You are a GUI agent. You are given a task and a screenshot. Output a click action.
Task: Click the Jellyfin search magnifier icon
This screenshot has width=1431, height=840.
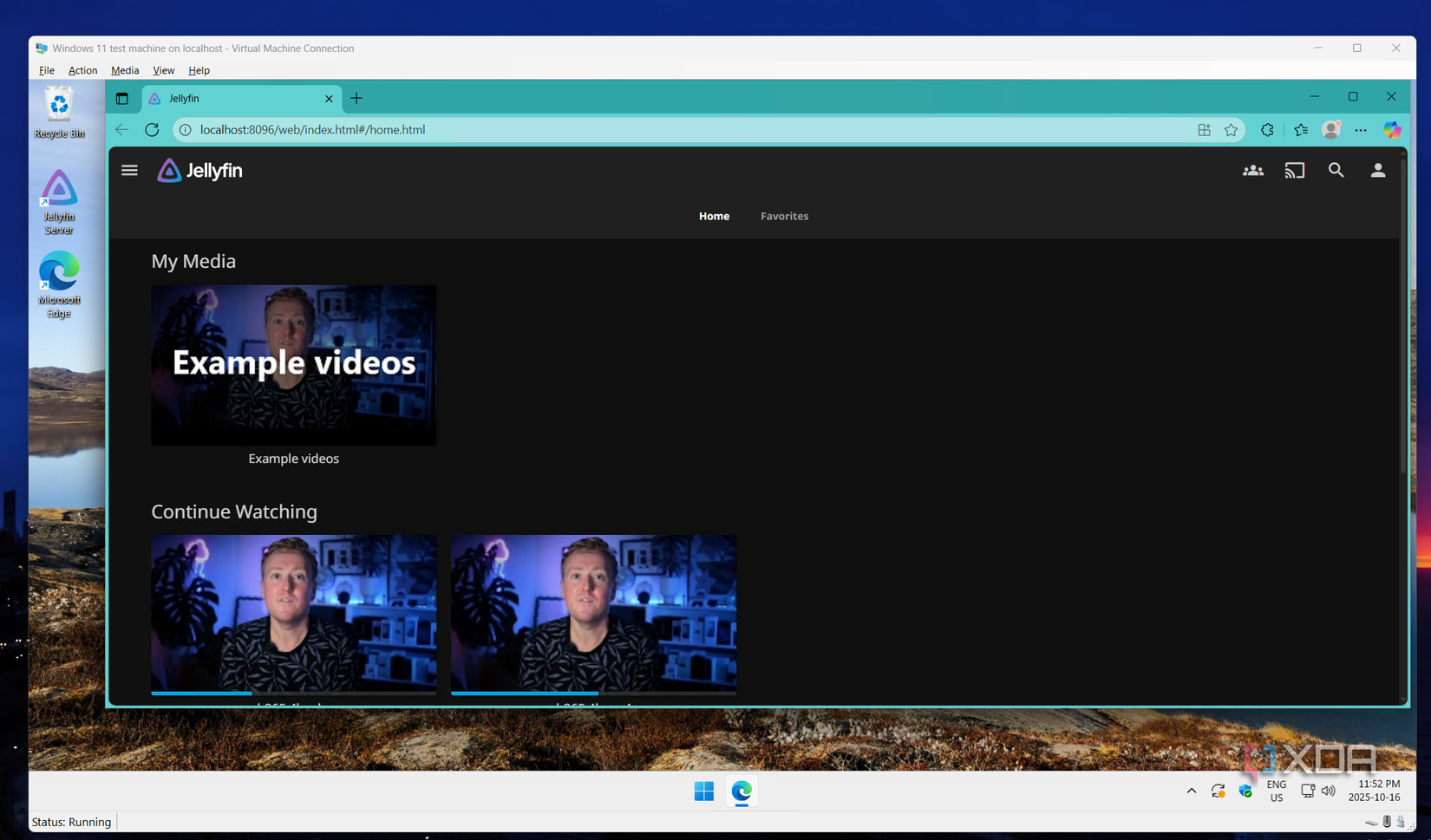1336,171
